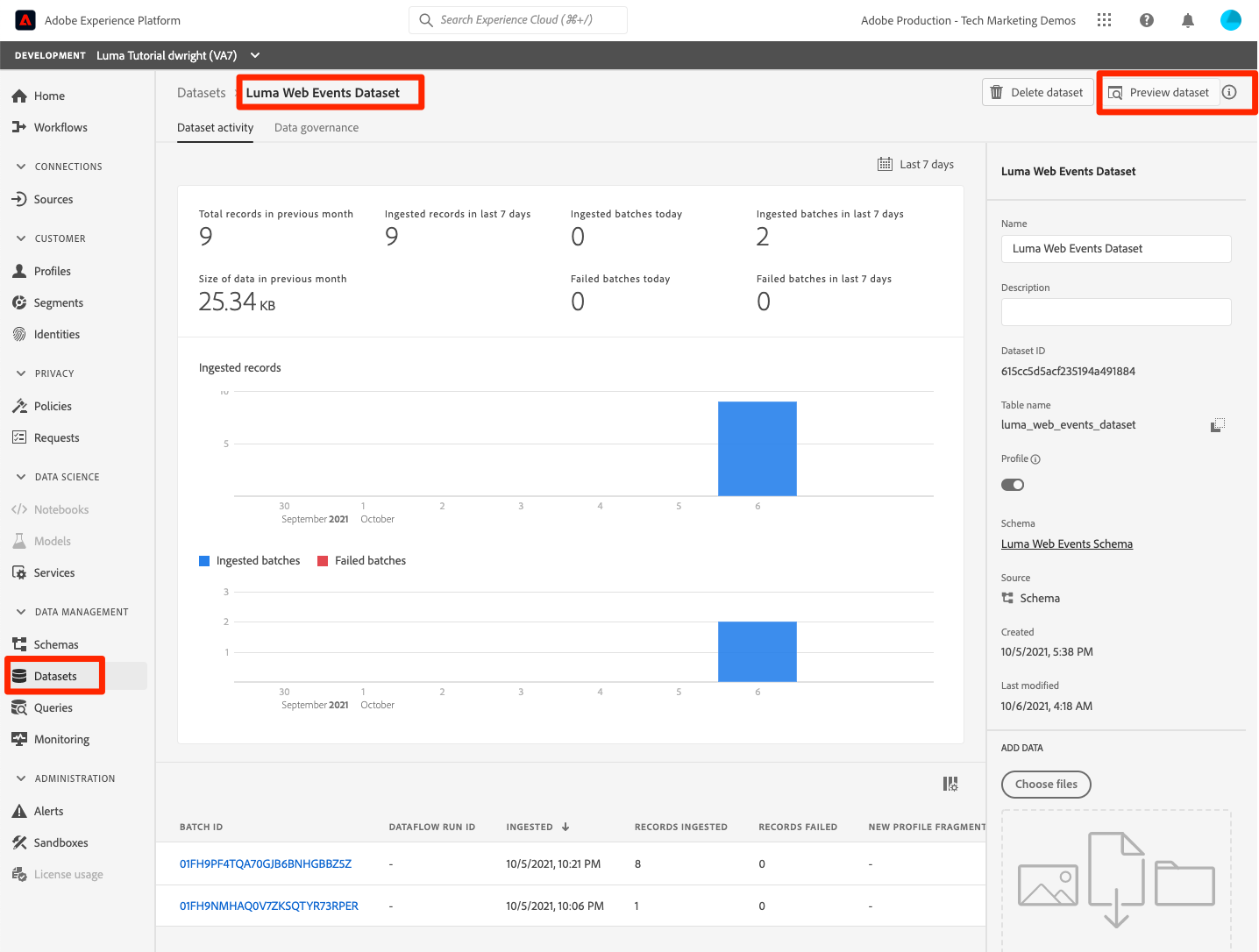
Task: Click the Requests icon in sidebar
Action: pyautogui.click(x=19, y=437)
